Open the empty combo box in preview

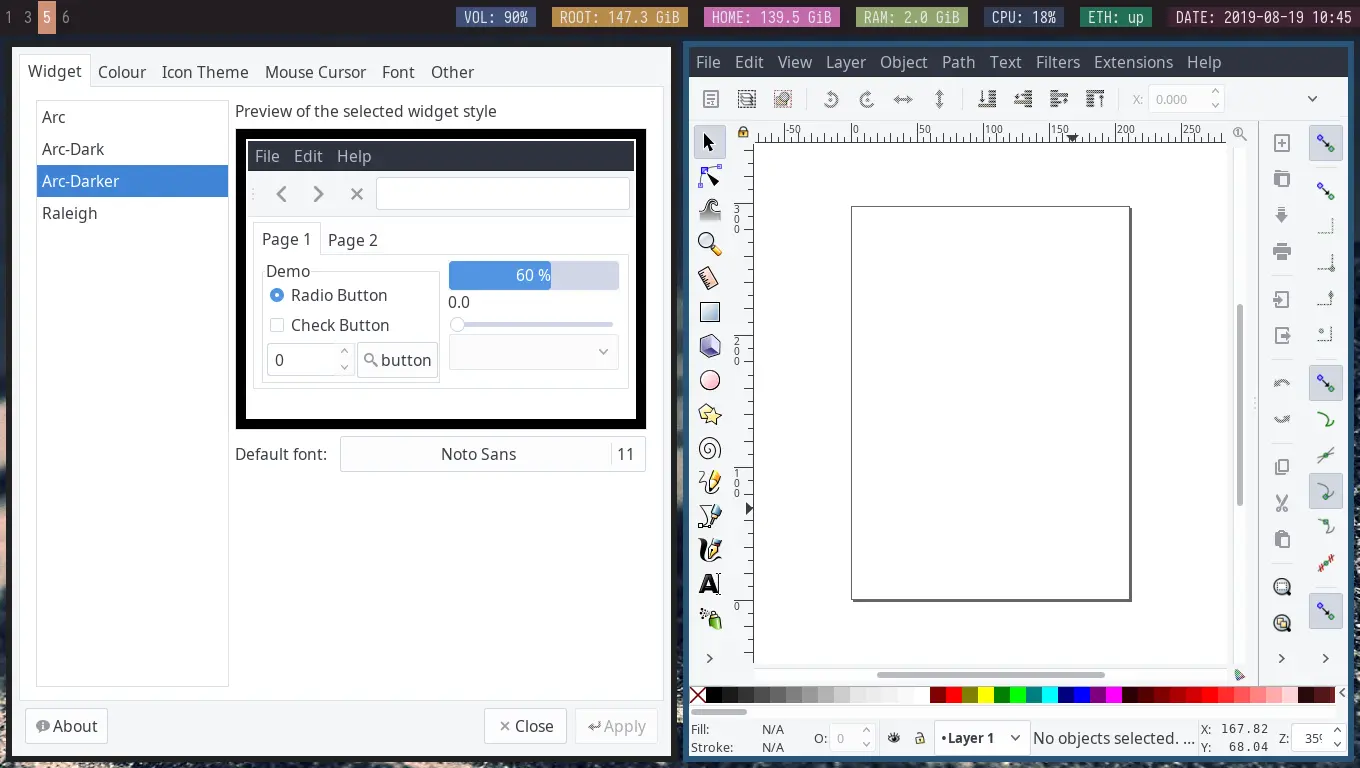(534, 352)
